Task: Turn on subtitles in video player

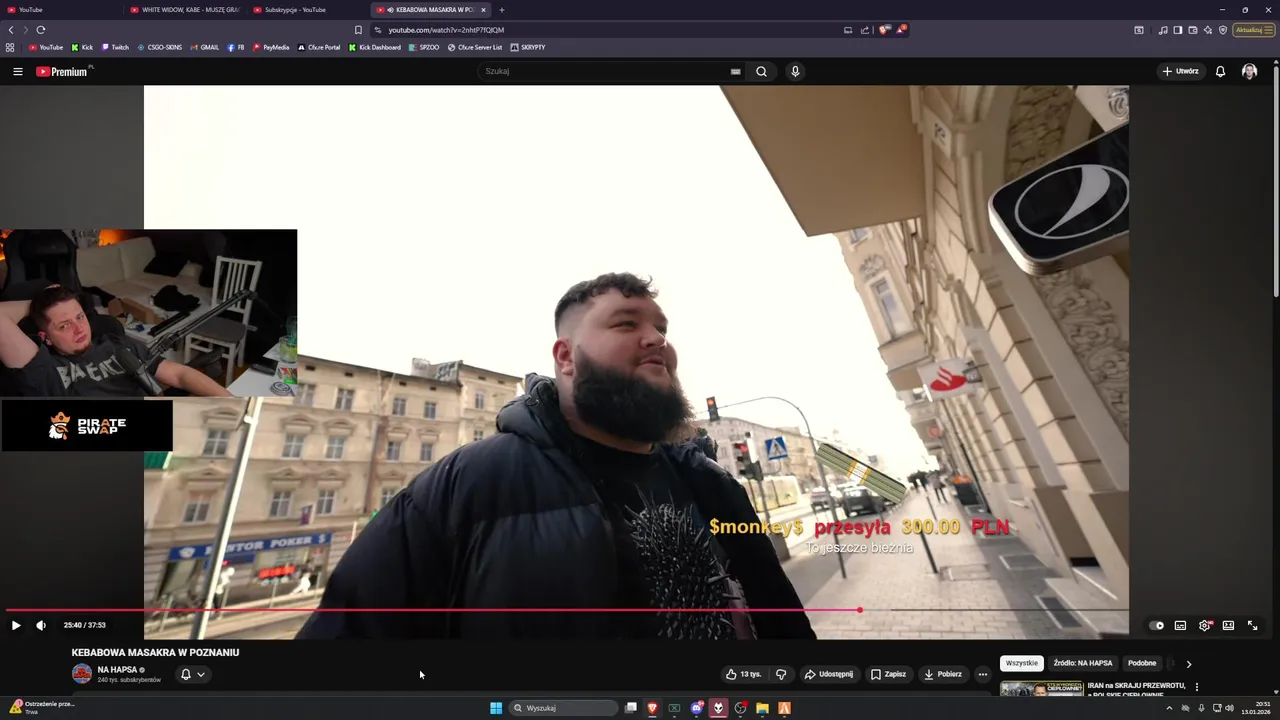Action: click(1180, 625)
